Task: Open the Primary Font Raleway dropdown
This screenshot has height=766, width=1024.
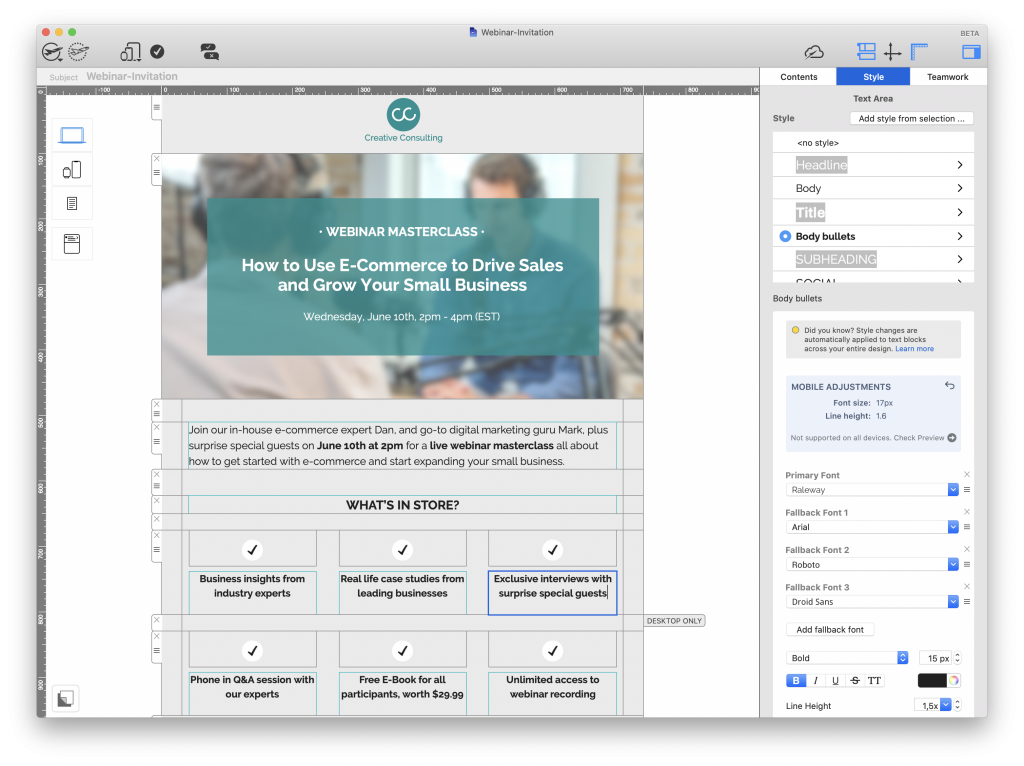Action: click(872, 490)
